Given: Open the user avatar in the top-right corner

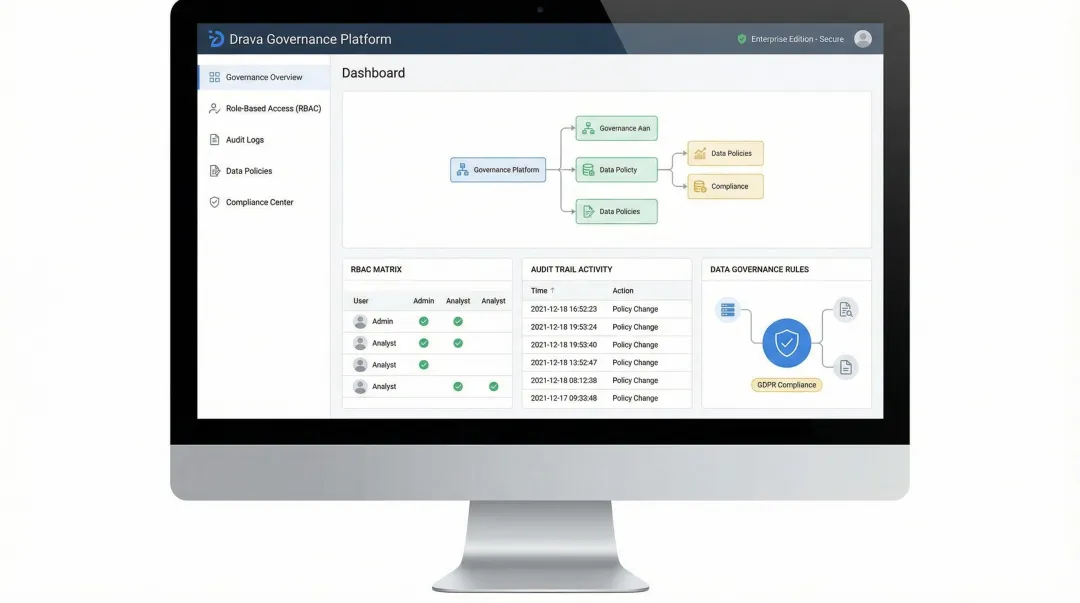Looking at the screenshot, I should coord(862,38).
